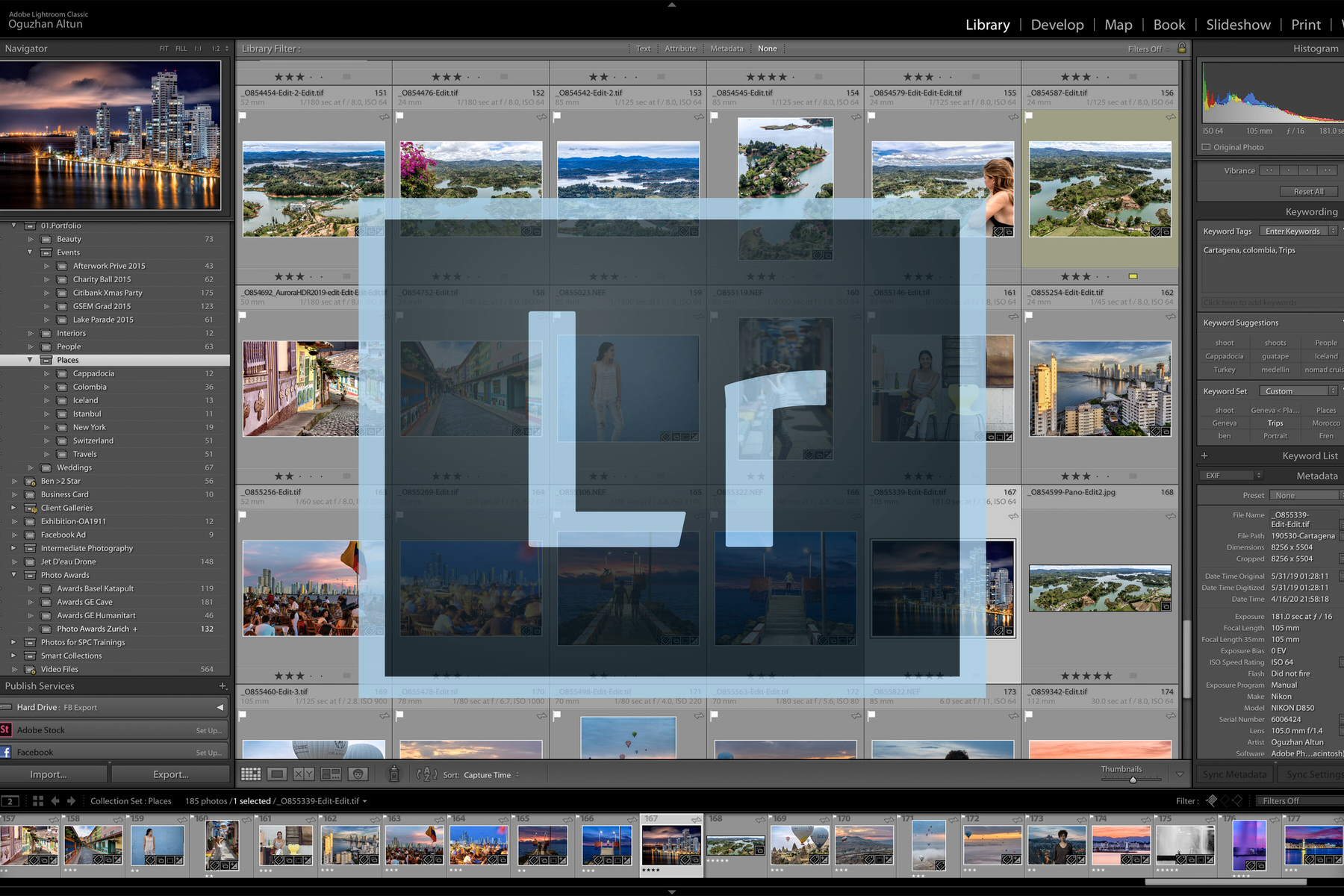Screen dimensions: 1344x896
Task: Select filmstrip thumbnail number 168
Action: (735, 844)
